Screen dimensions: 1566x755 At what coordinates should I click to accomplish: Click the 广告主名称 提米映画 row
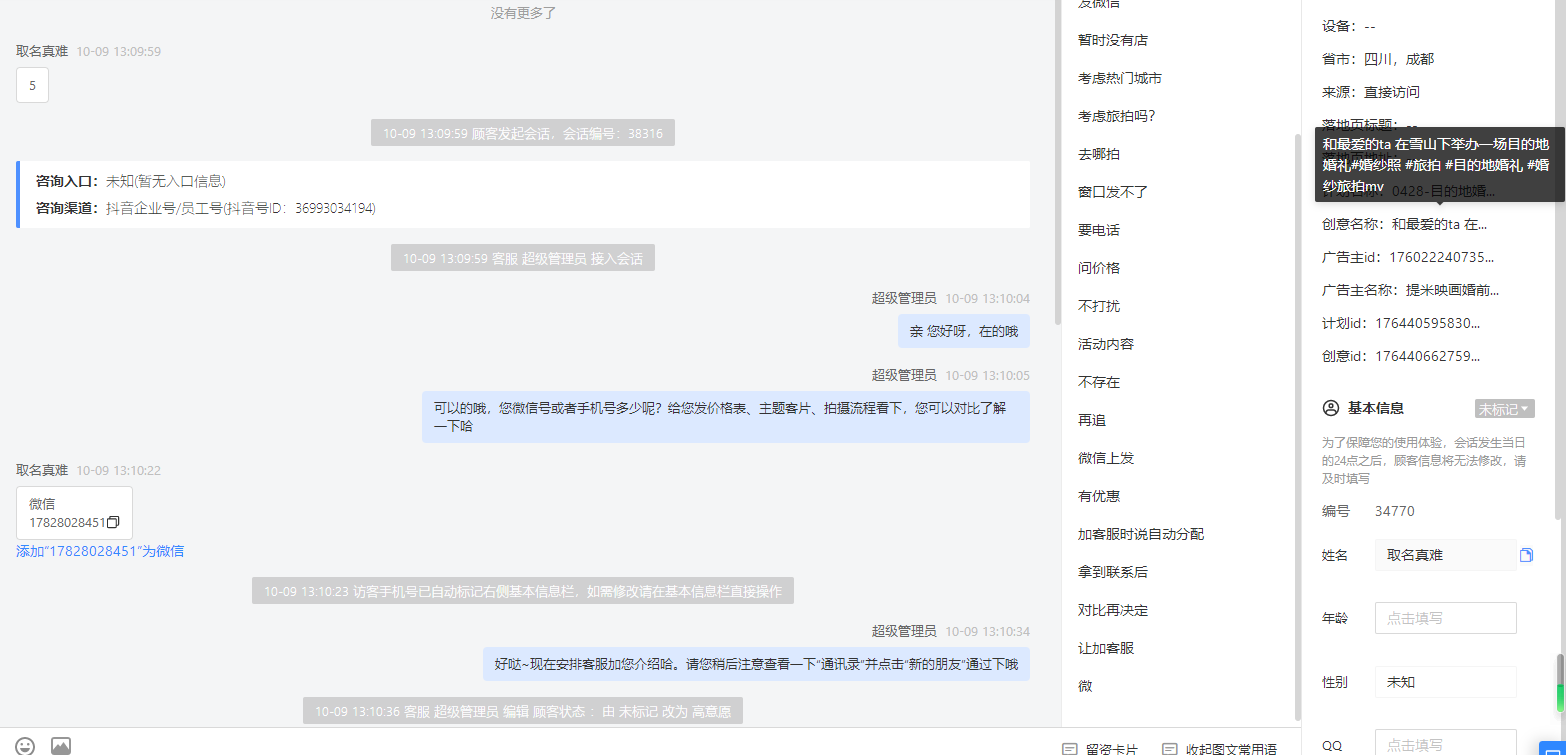click(1411, 290)
